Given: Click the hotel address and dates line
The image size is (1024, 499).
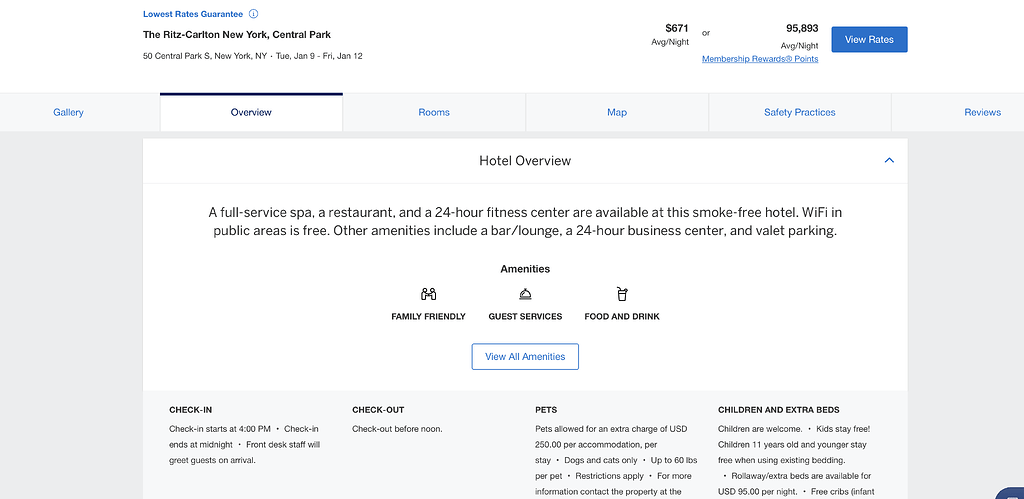Looking at the screenshot, I should tap(253, 56).
